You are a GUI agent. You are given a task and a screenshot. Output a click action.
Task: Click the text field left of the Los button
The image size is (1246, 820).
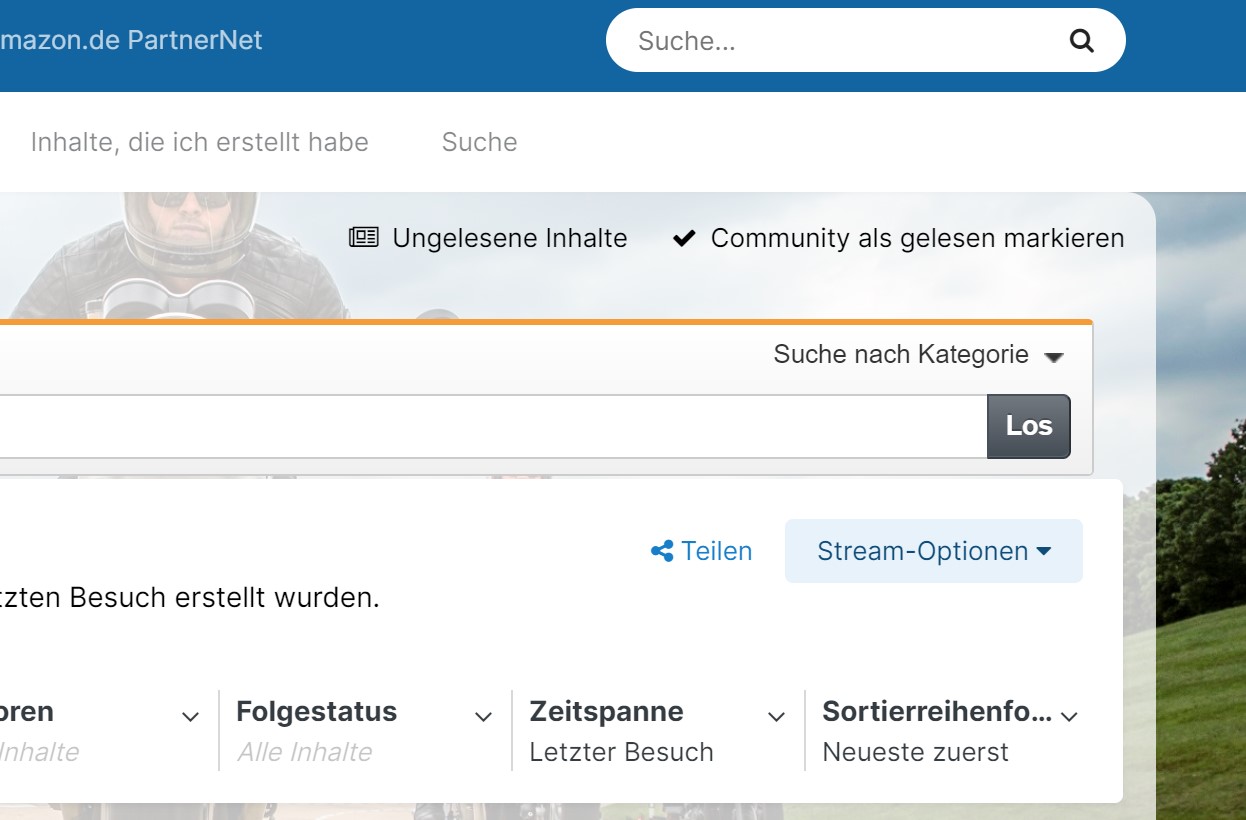click(493, 426)
